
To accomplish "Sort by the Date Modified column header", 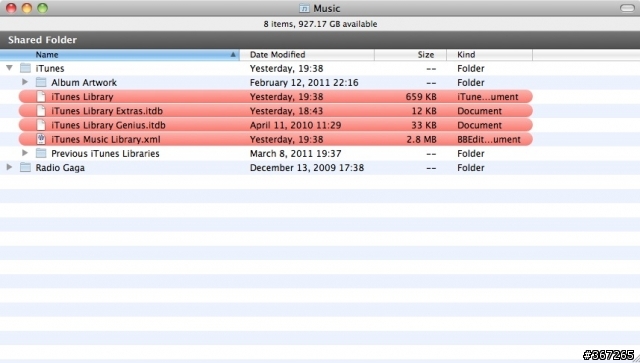I will click(307, 55).
